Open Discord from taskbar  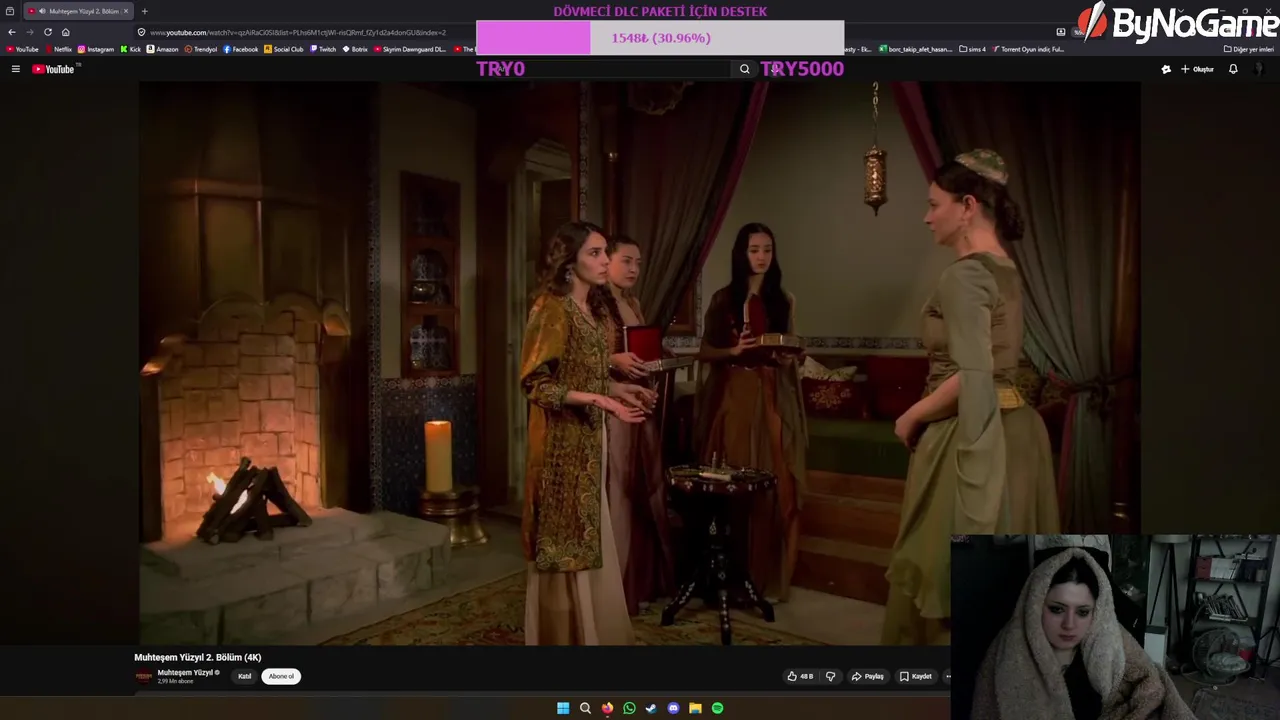[x=673, y=708]
